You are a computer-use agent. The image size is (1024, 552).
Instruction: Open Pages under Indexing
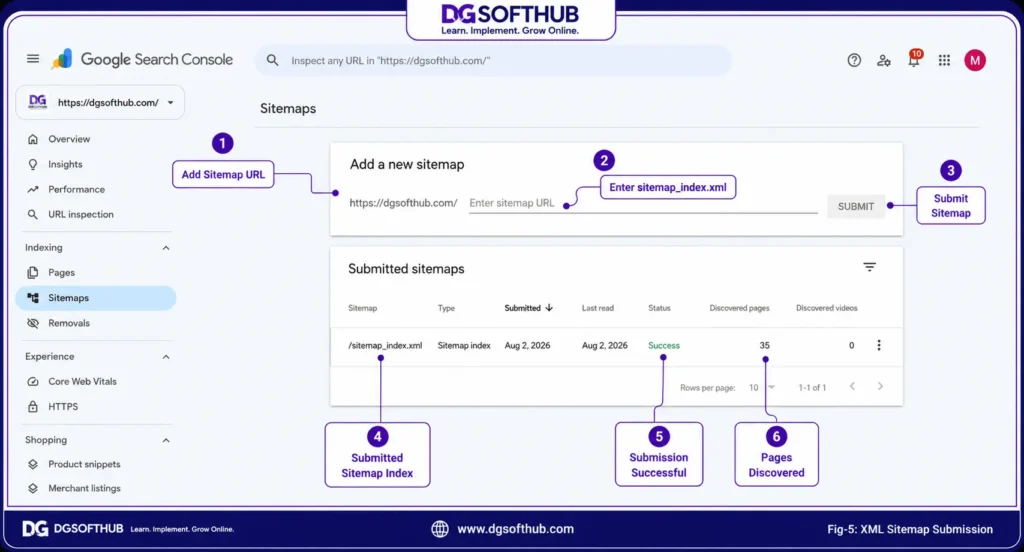[x=95, y=272]
